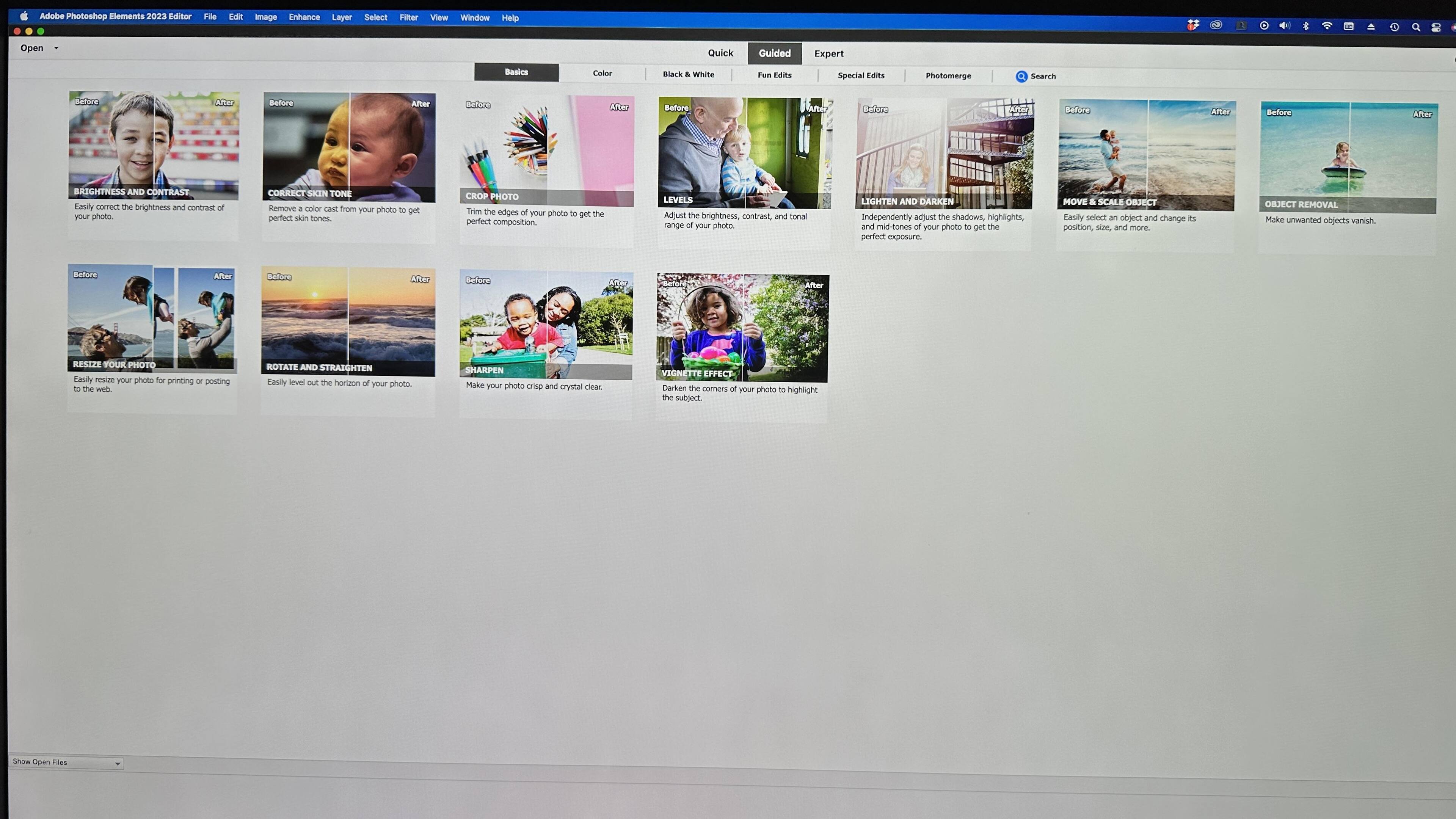Expand the Open dropdown arrow
Viewport: 1456px width, 819px height.
pyautogui.click(x=56, y=48)
